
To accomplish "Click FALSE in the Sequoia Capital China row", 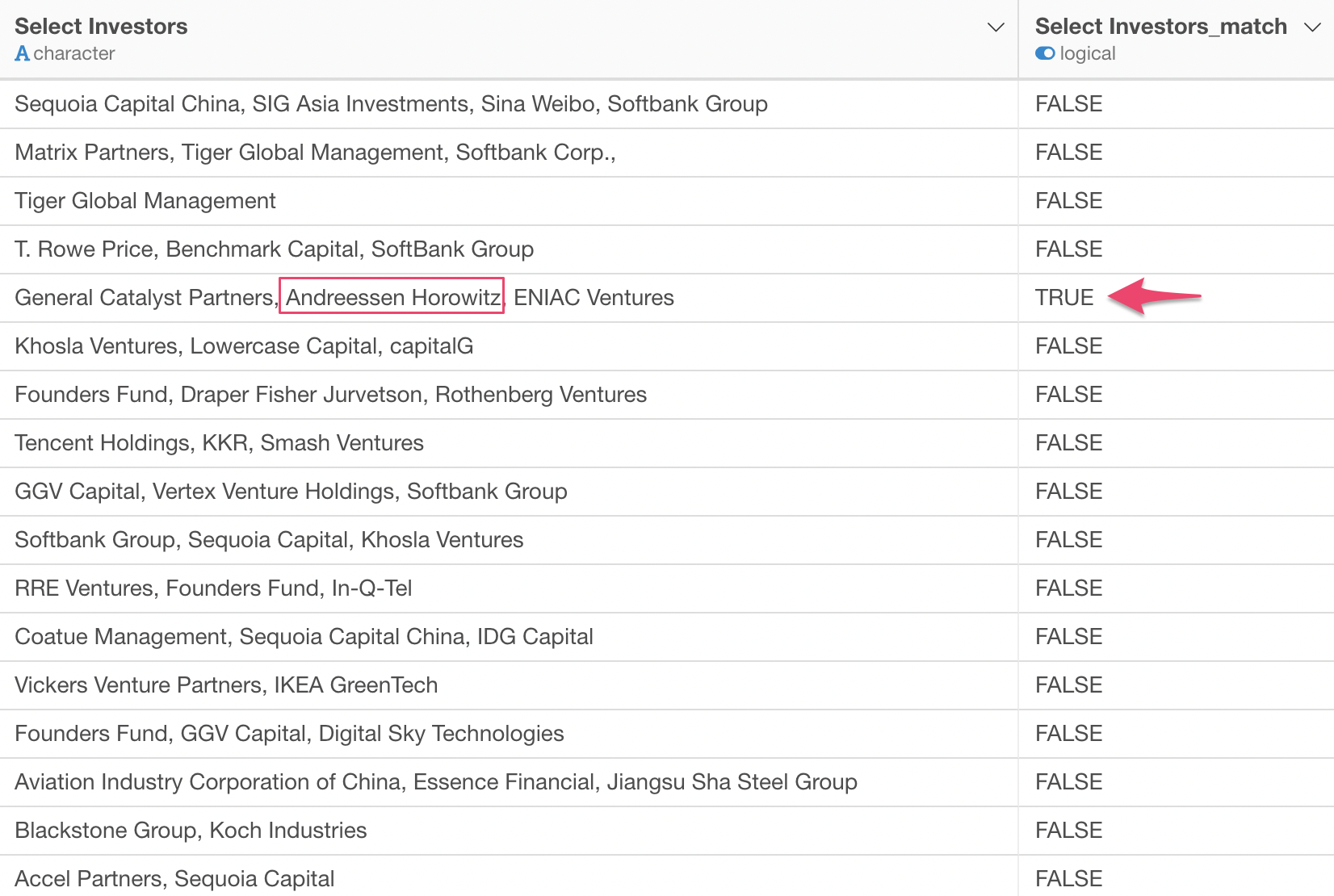I will coord(1068,104).
